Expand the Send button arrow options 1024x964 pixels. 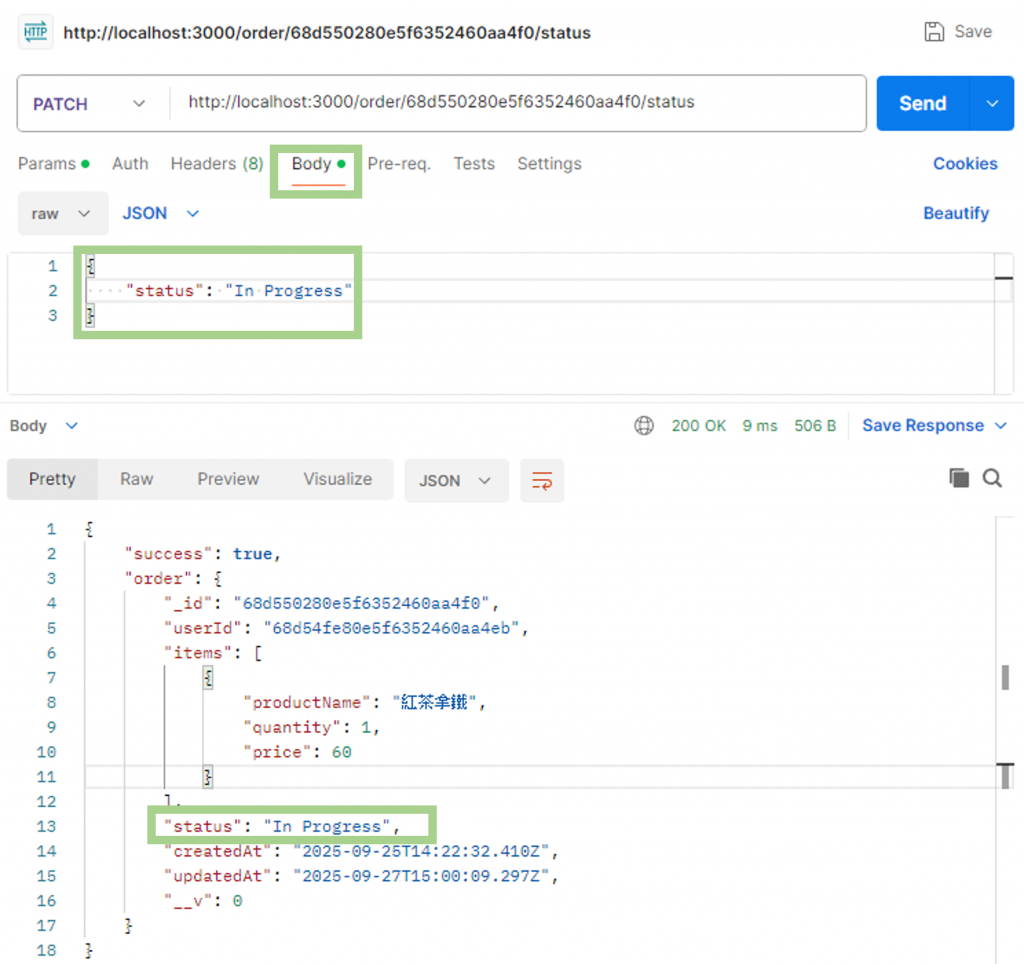tap(992, 103)
